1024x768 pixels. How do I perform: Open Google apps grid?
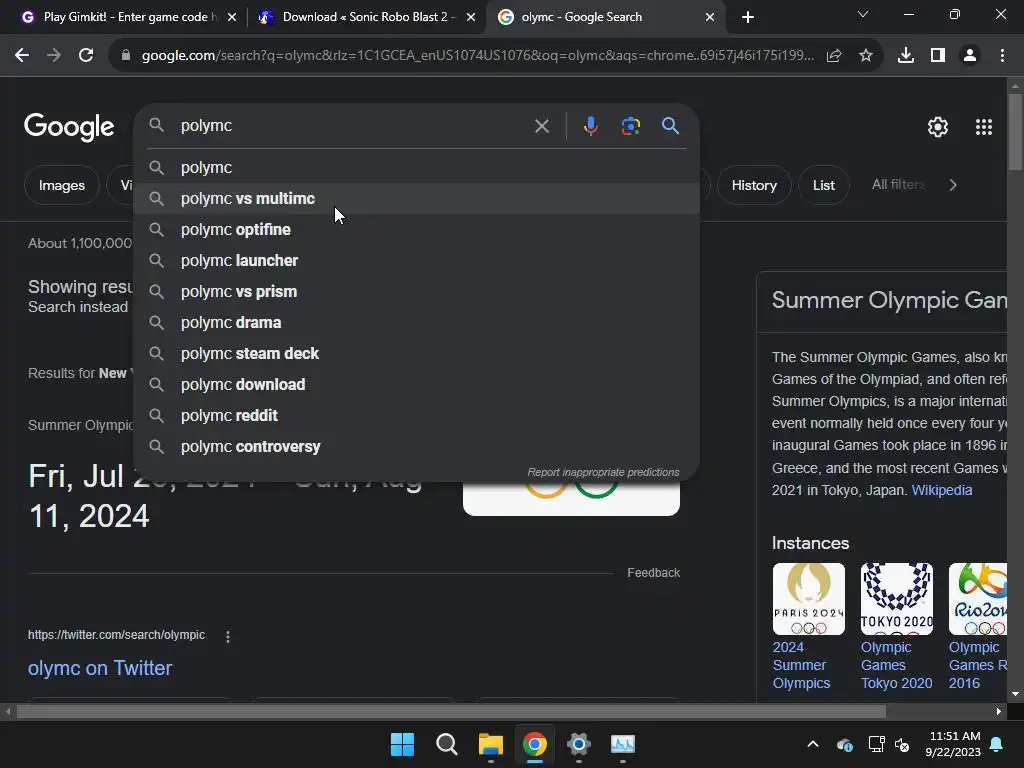984,127
